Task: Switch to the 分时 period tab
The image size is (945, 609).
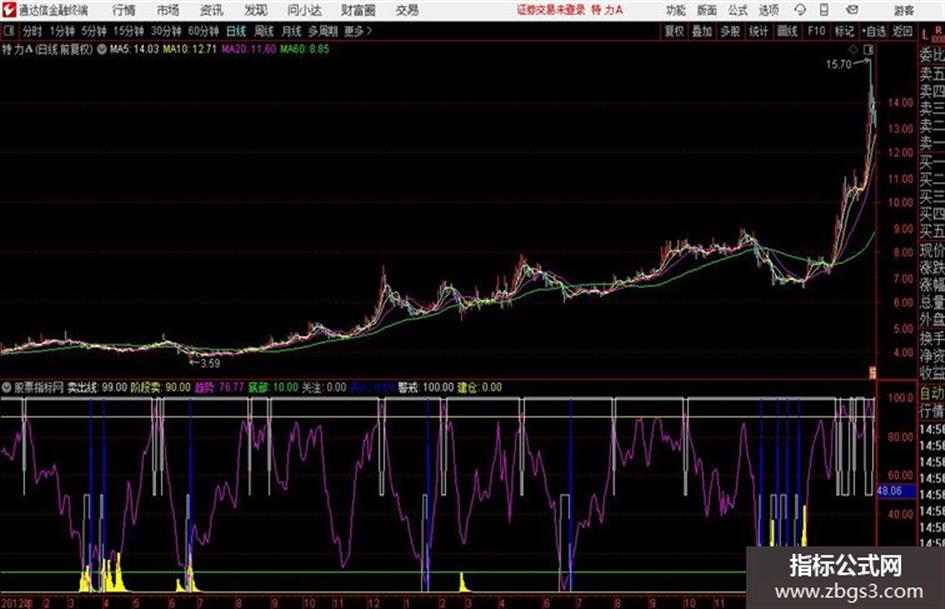Action: [32, 31]
